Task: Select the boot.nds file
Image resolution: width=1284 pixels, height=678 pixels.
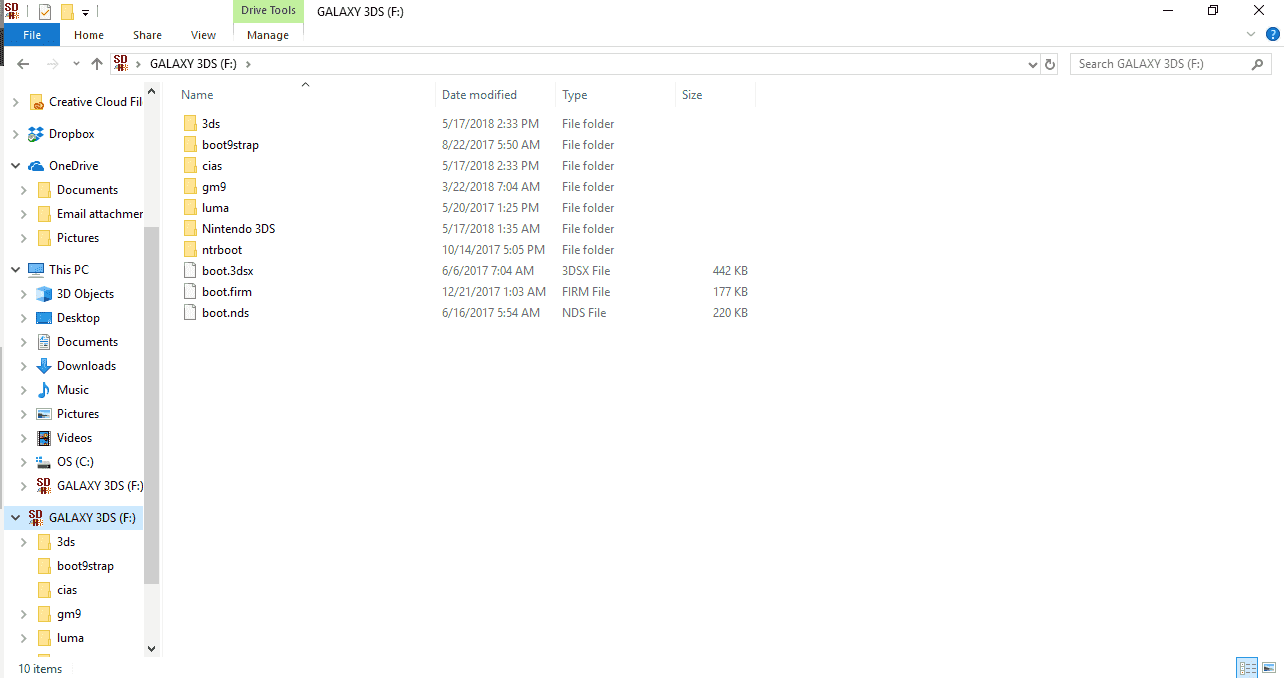Action: coord(225,313)
